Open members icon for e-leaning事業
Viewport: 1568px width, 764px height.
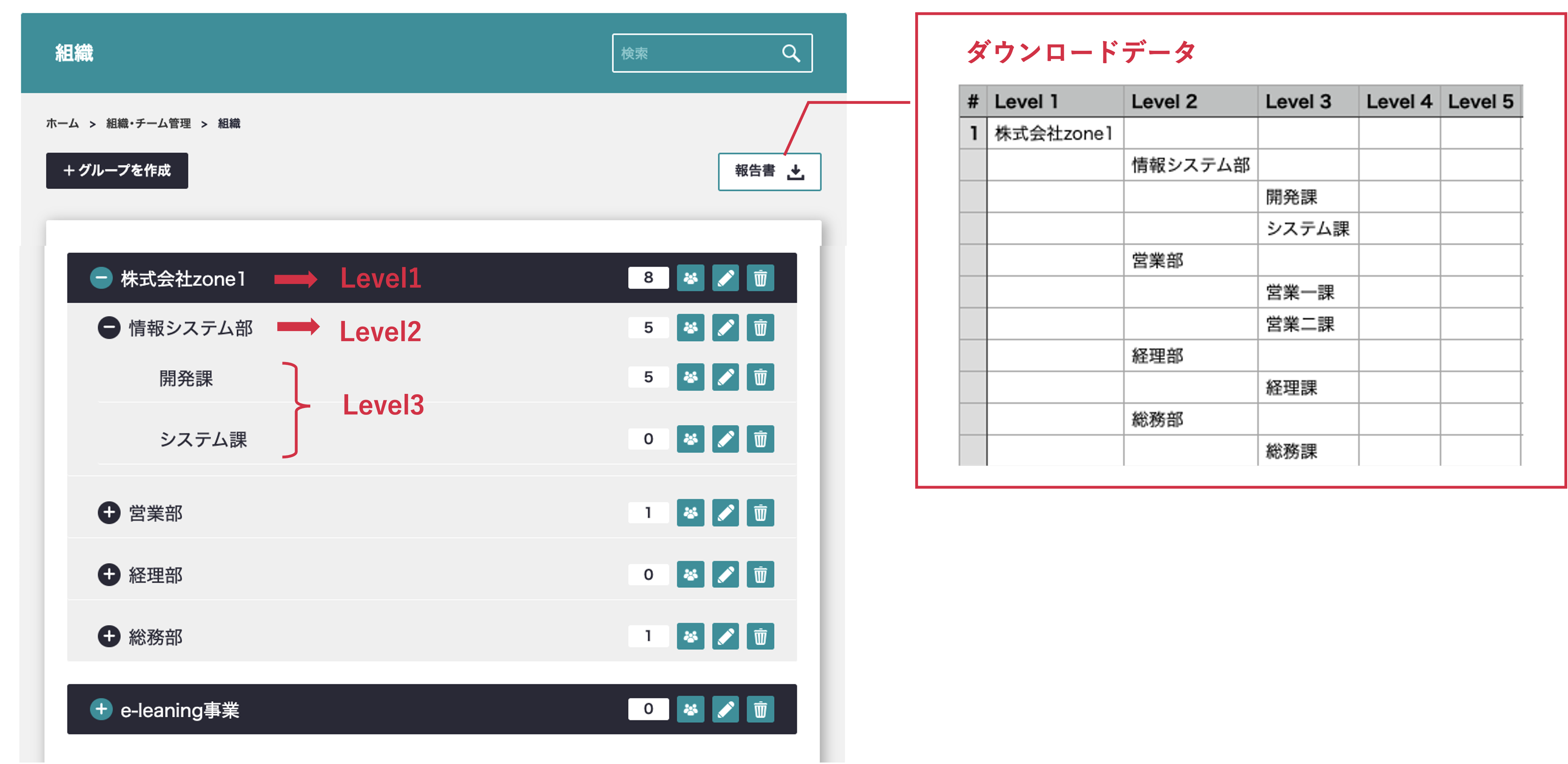[x=690, y=709]
